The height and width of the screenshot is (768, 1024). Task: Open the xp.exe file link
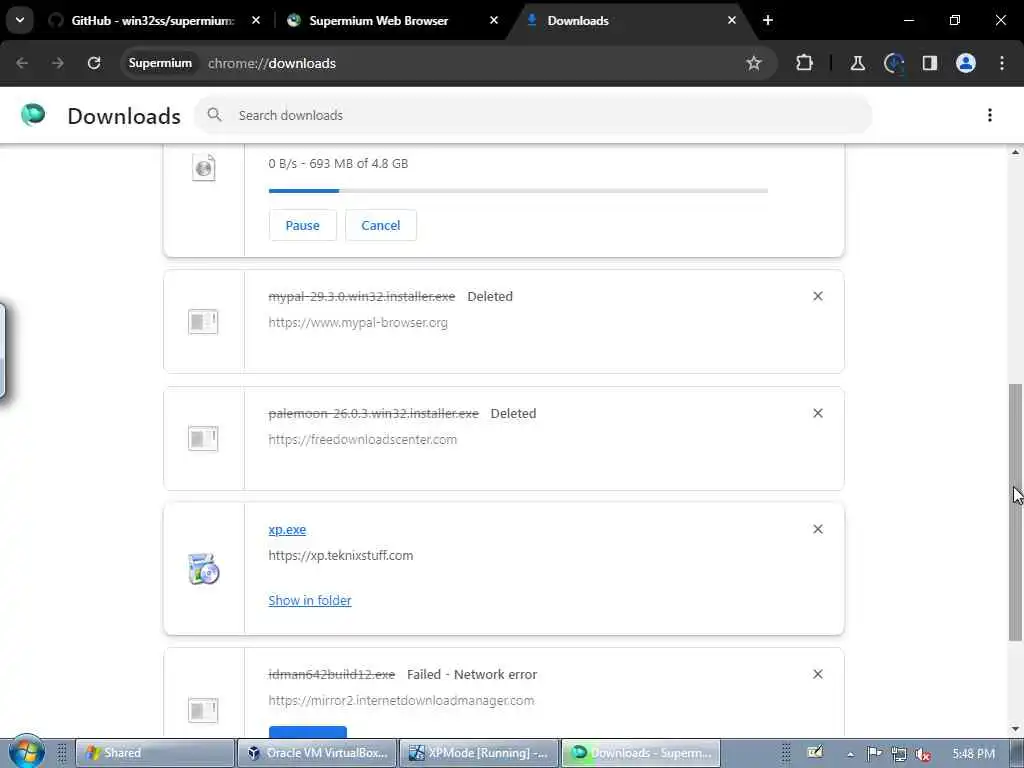[x=287, y=530]
